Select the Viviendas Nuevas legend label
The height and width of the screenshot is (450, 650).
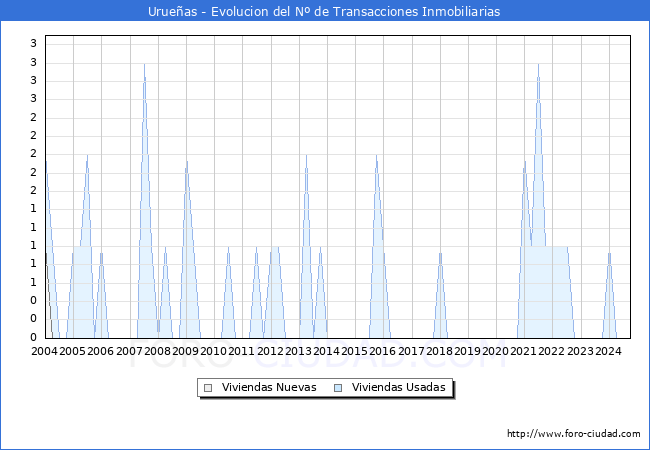269,387
